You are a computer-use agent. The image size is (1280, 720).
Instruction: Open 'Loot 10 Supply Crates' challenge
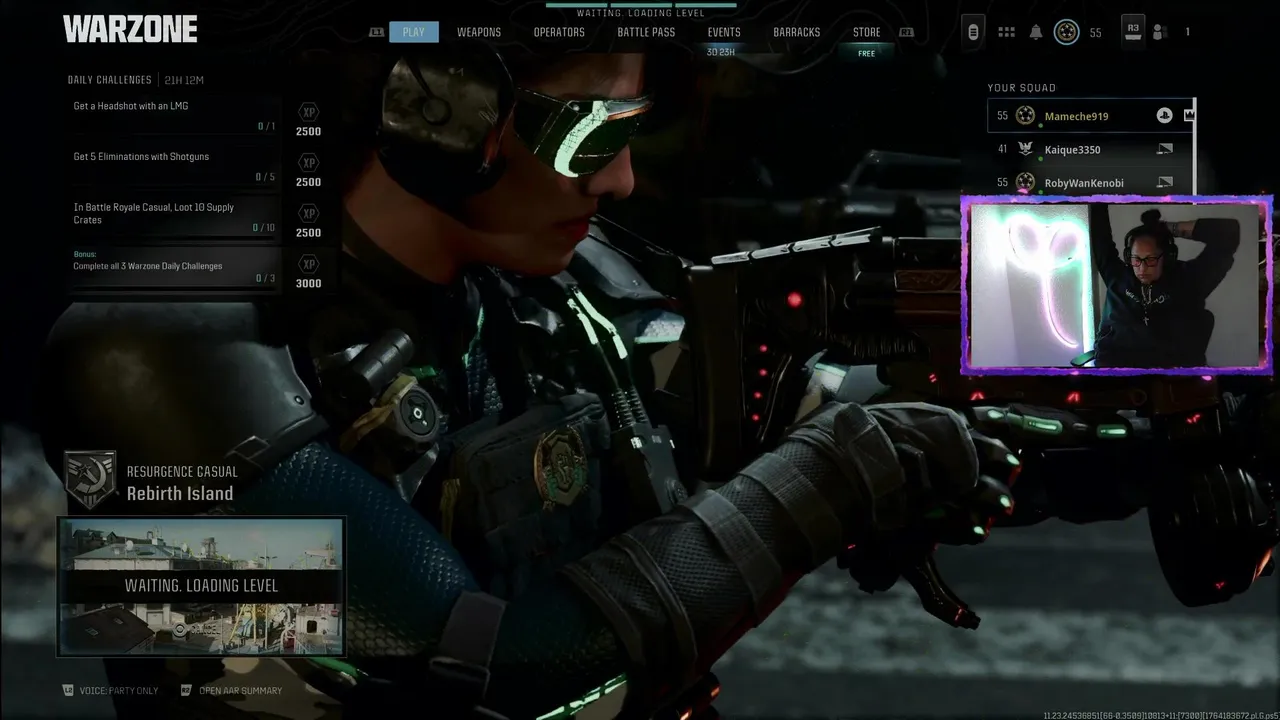175,217
